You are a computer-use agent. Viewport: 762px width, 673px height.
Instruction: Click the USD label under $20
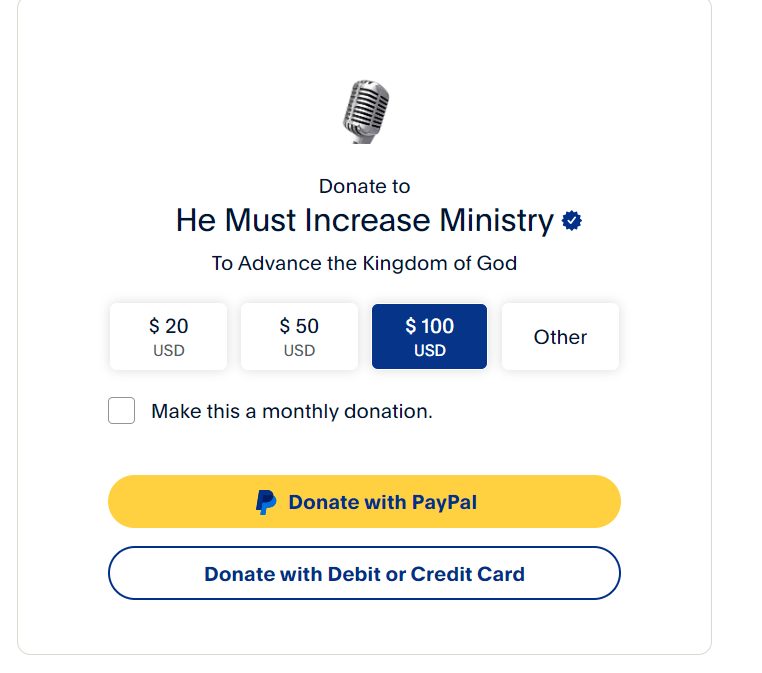click(168, 351)
